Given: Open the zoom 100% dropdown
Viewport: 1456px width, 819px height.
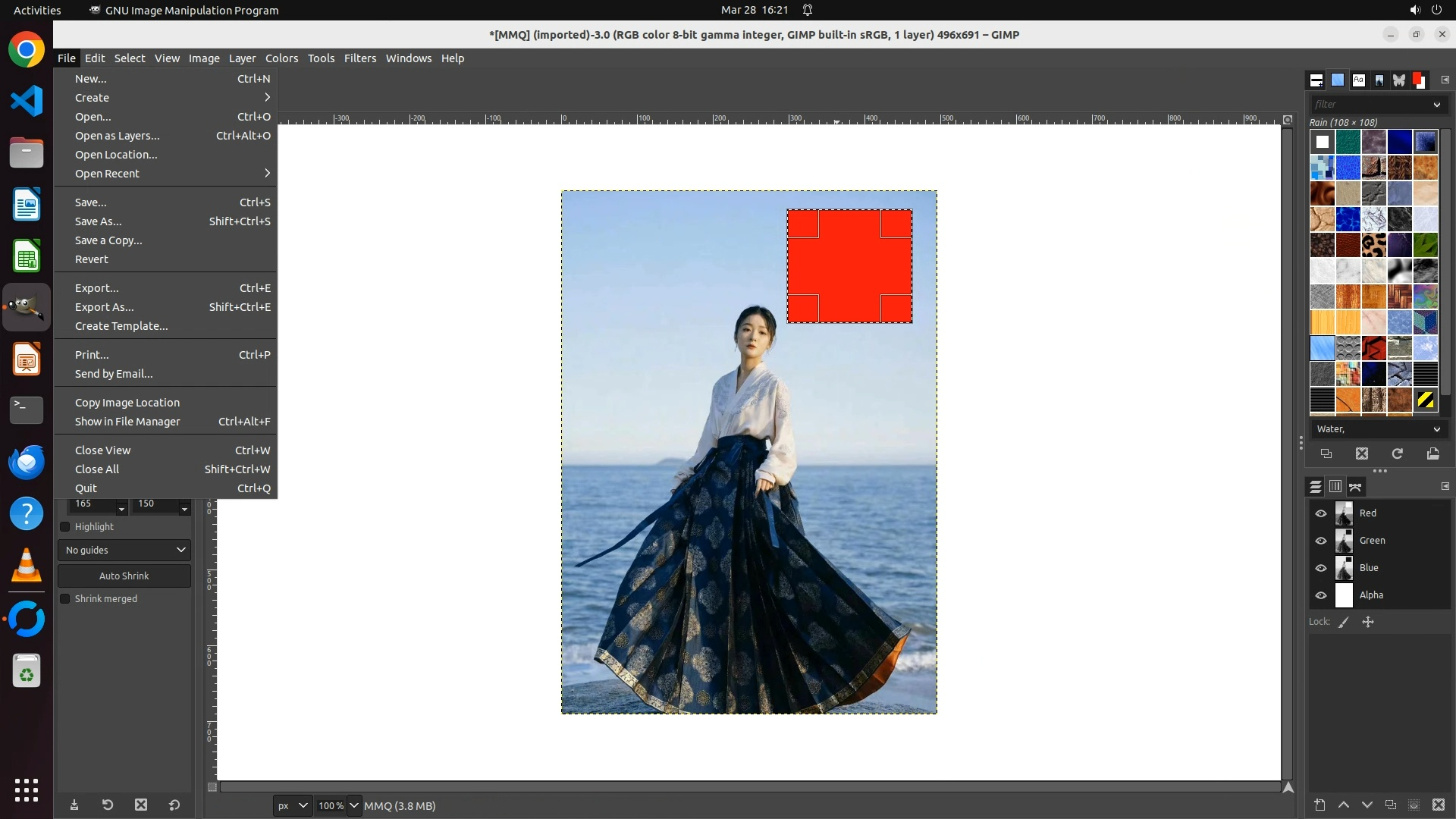Looking at the screenshot, I should coord(354,806).
